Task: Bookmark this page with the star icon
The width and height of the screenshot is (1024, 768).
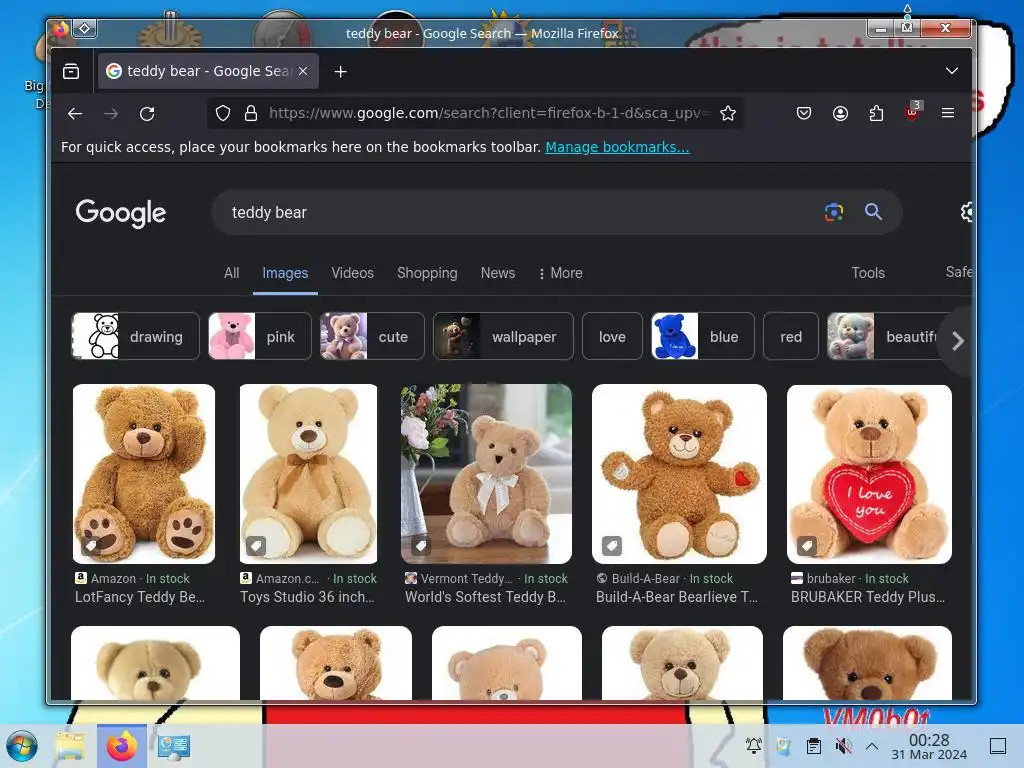Action: pyautogui.click(x=728, y=114)
